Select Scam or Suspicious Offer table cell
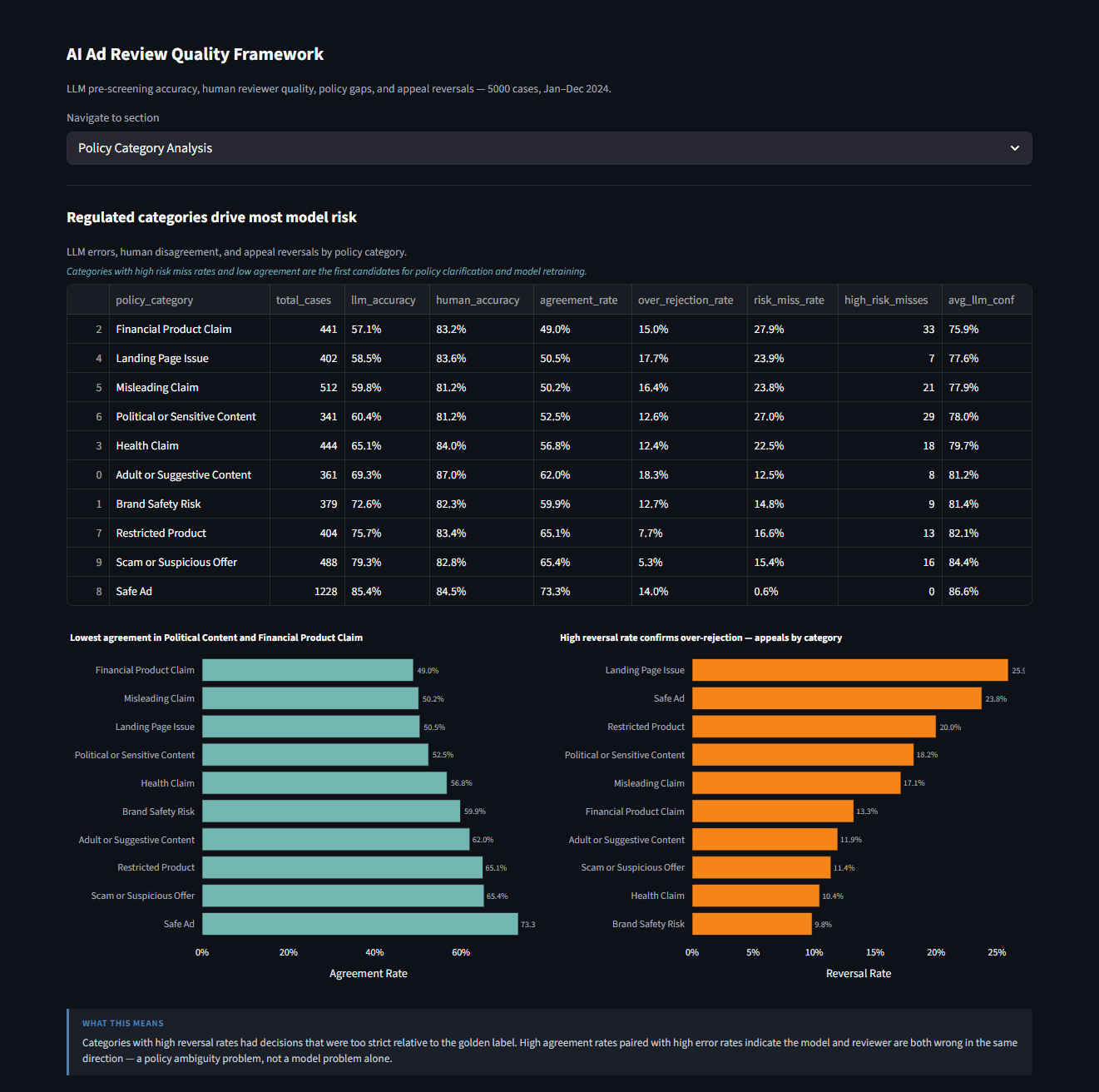Screen dimensions: 1099x1092 [x=189, y=562]
